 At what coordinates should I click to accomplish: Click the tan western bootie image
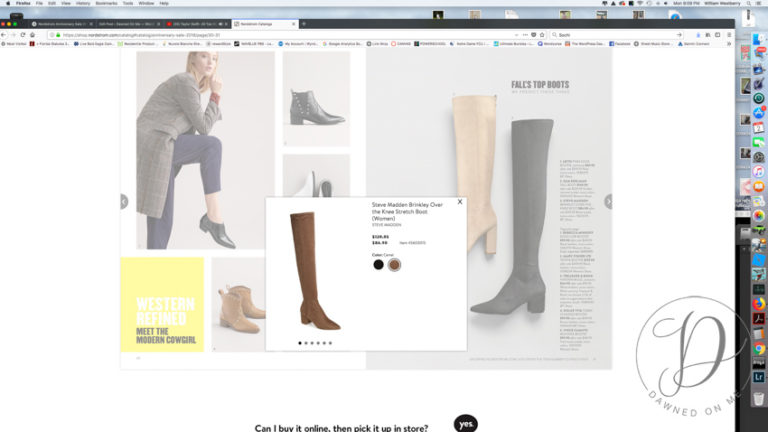(x=239, y=304)
